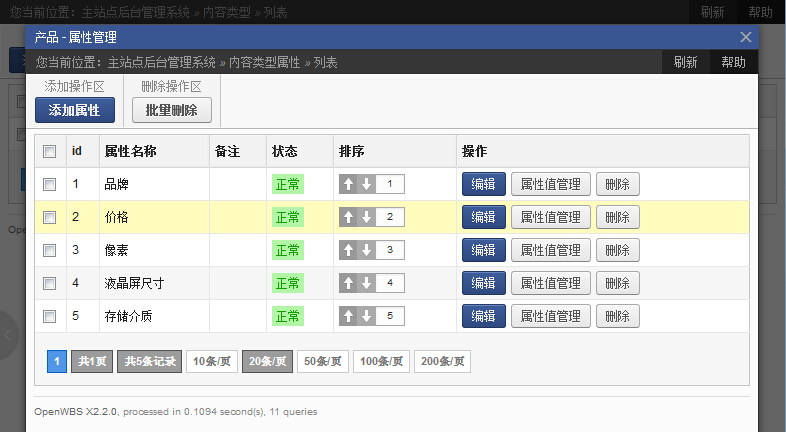Image resolution: width=786 pixels, height=432 pixels.
Task: Click move-up arrow for 品牌 row
Action: pyautogui.click(x=349, y=184)
